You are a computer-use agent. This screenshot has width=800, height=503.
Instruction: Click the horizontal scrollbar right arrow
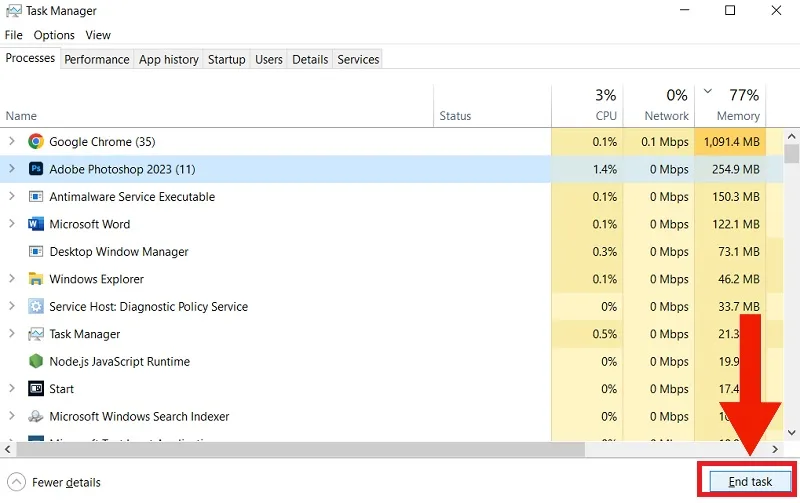pyautogui.click(x=775, y=449)
